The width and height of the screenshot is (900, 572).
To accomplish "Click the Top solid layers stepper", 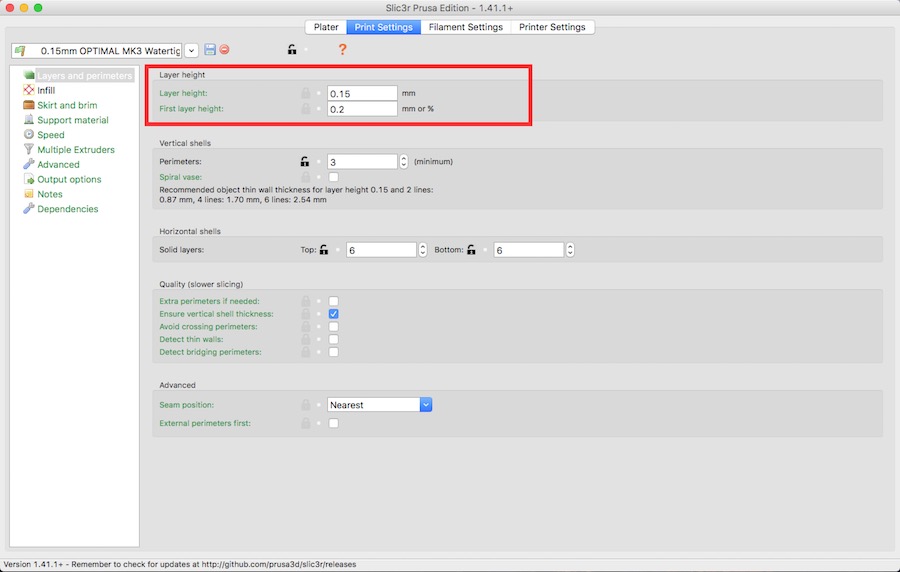I will 422,250.
